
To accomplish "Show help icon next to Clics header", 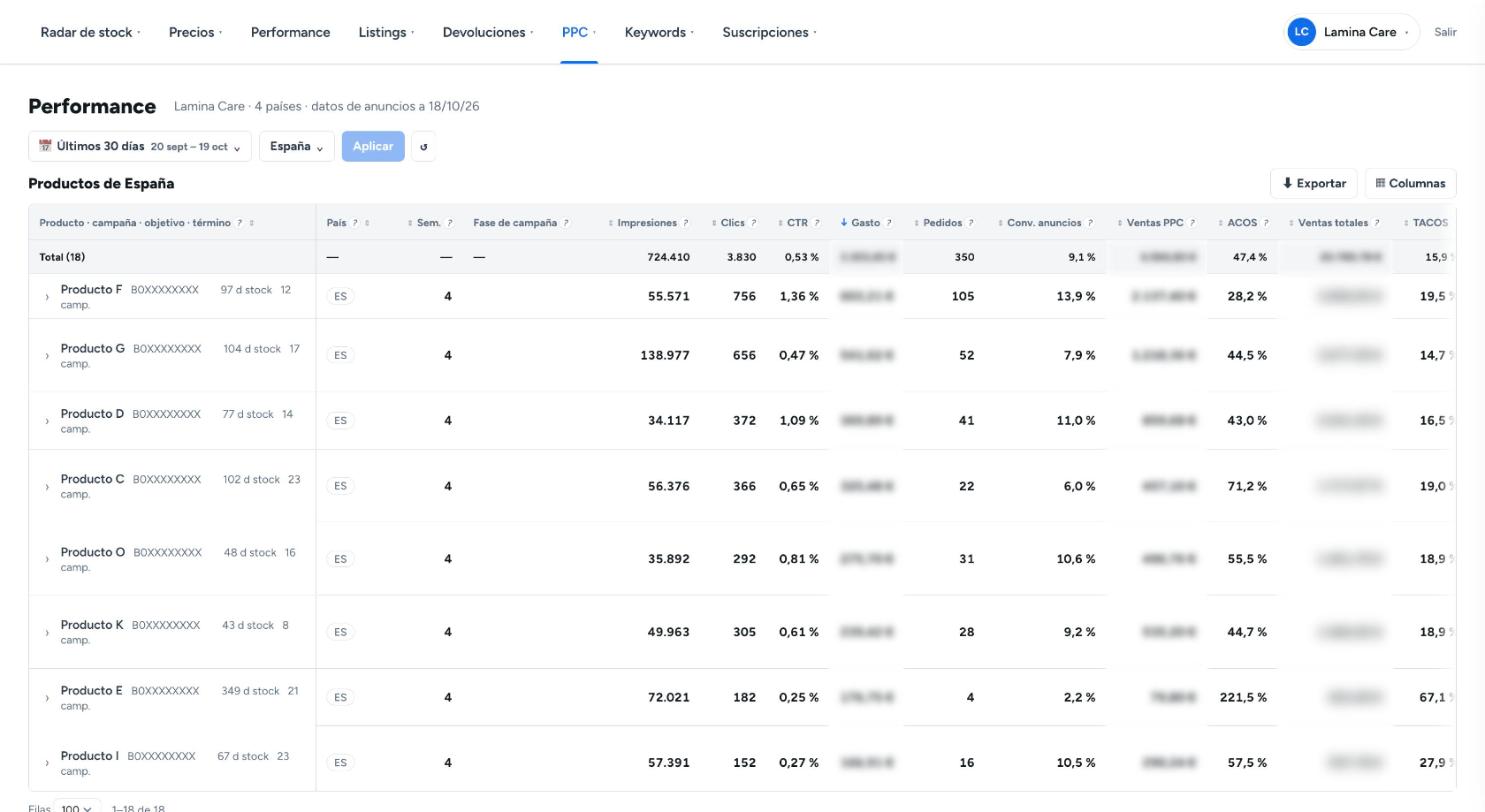I will coord(753,223).
